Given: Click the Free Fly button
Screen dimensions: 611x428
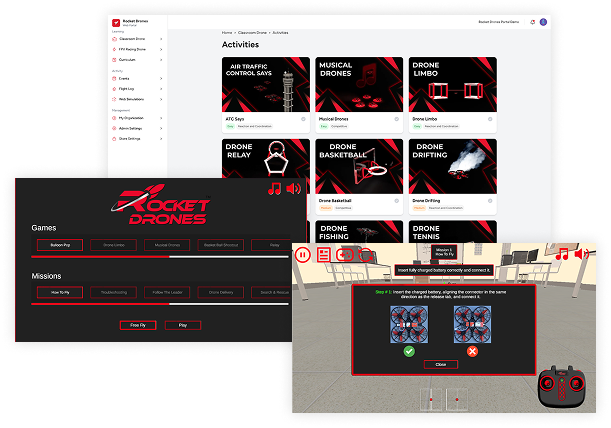Looking at the screenshot, I should (136, 325).
